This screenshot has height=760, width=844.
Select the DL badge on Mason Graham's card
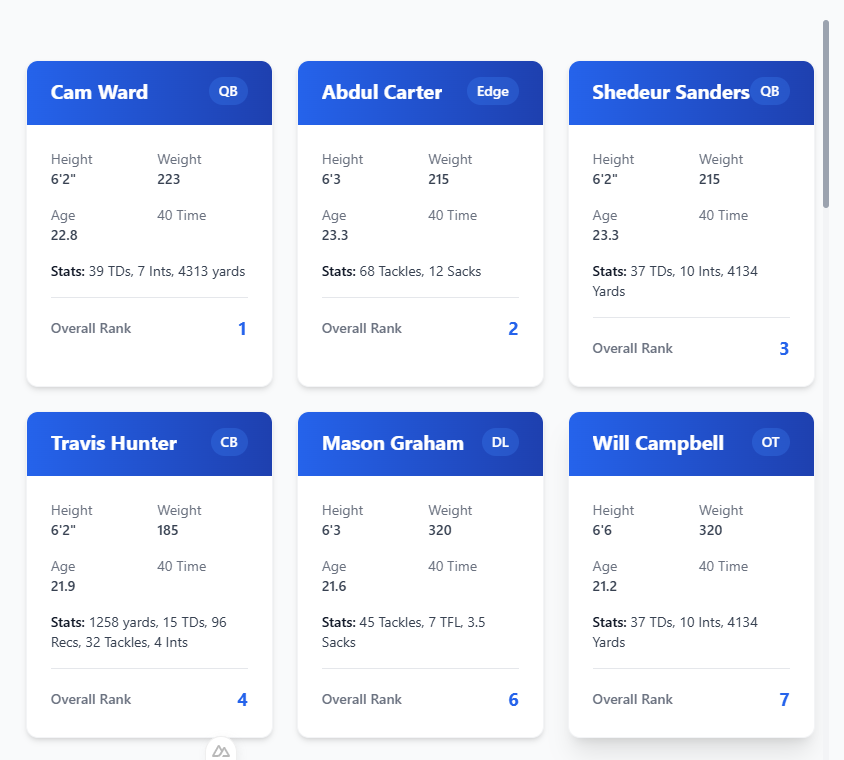(500, 442)
